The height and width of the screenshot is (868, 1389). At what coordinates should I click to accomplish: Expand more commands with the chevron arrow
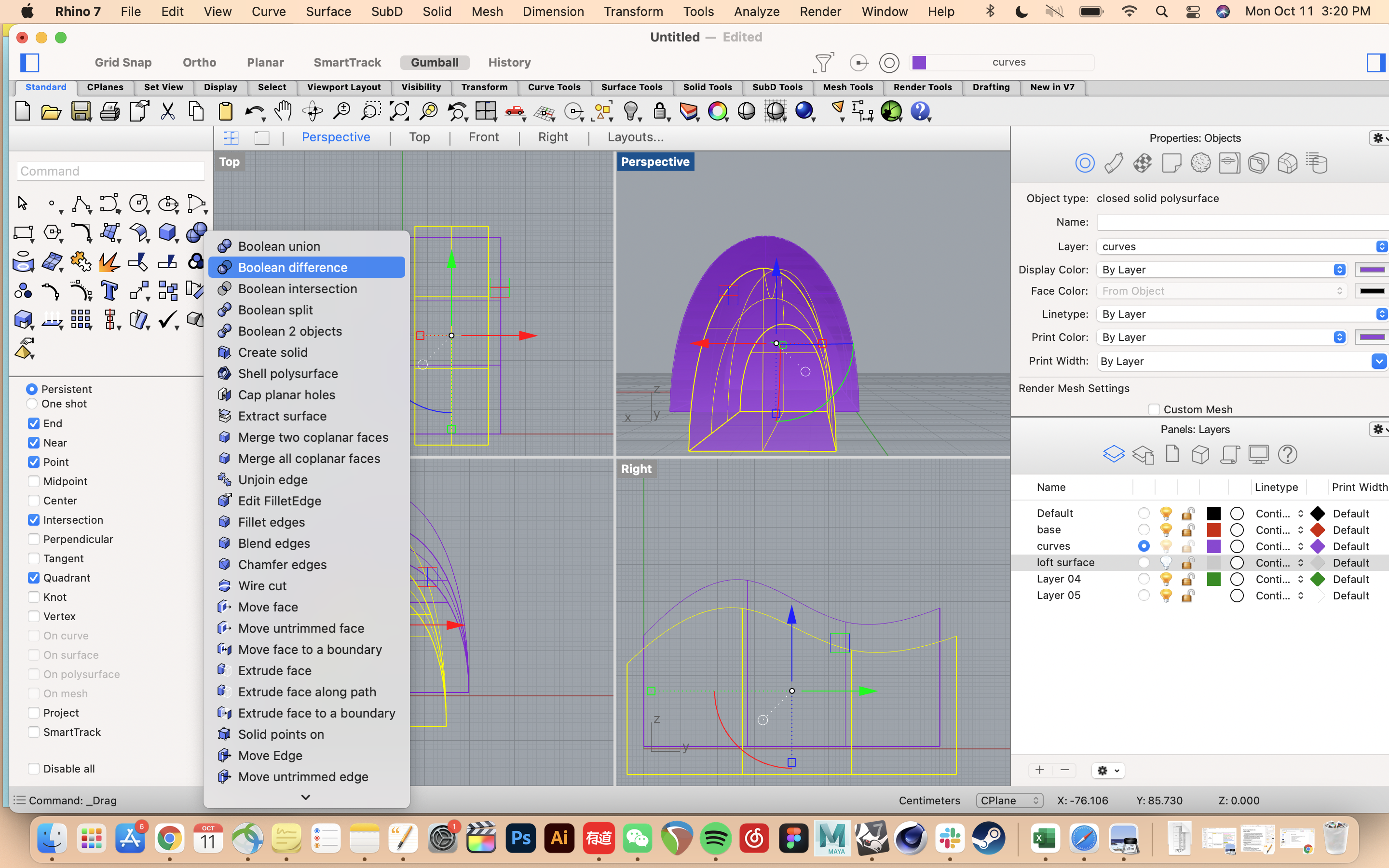point(305,797)
